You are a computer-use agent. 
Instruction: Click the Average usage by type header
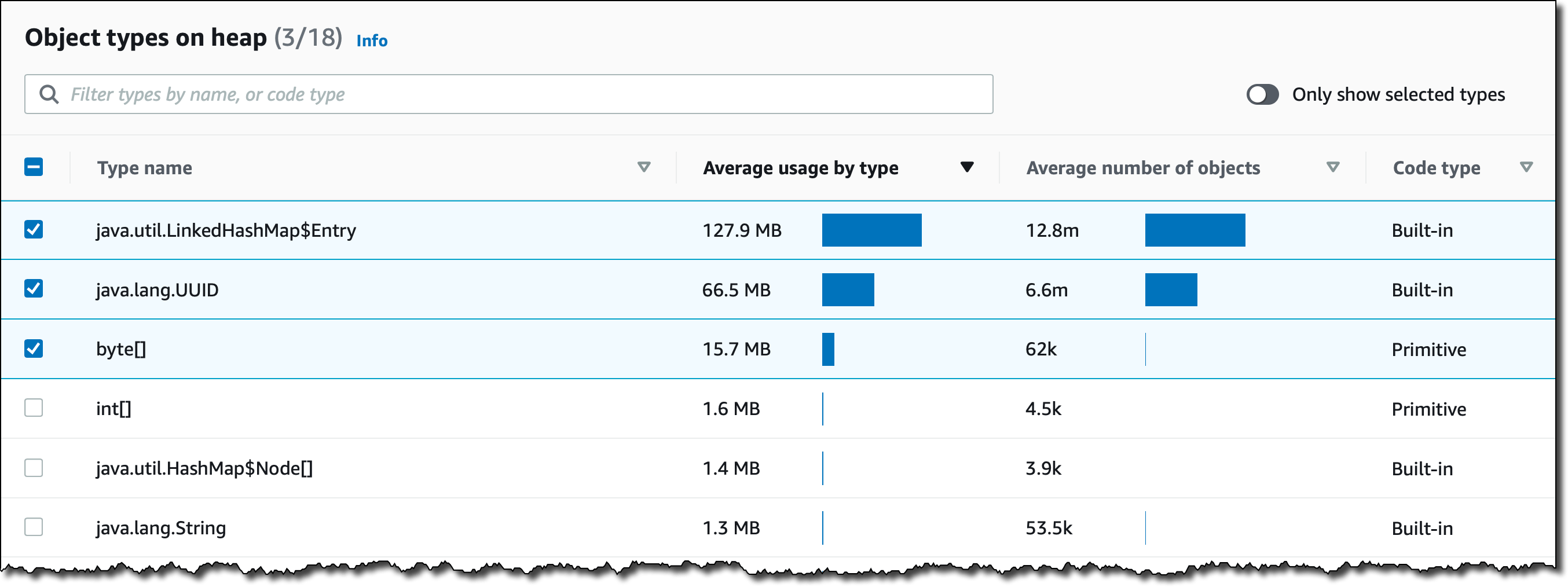point(800,168)
